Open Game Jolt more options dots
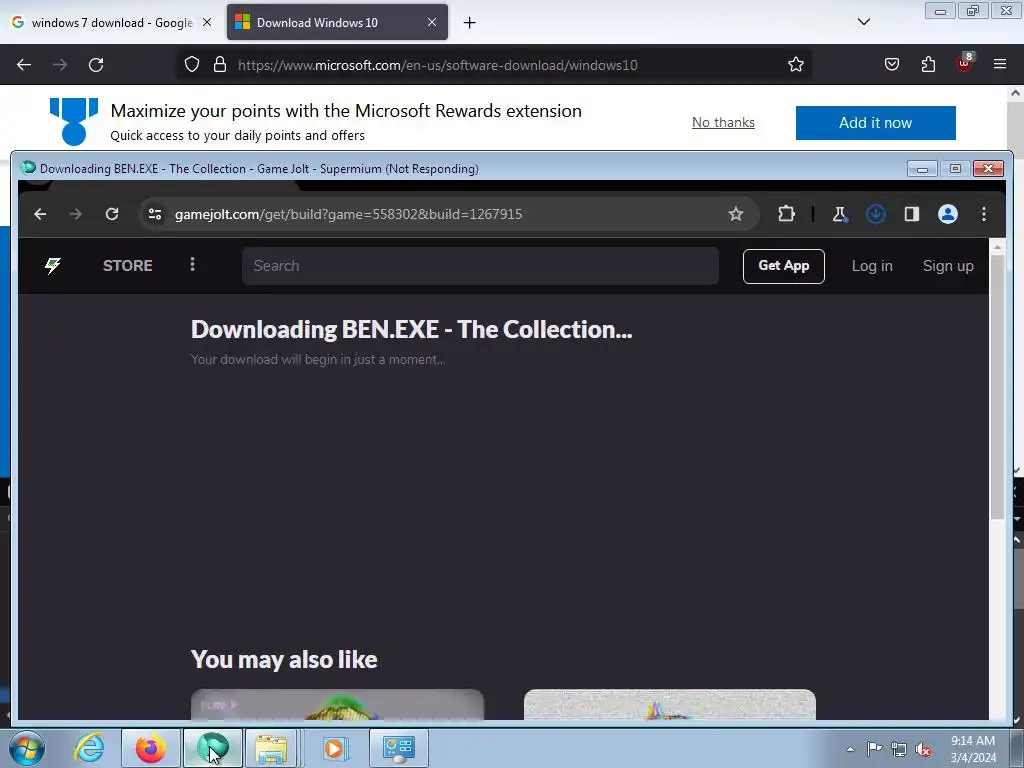 pos(192,264)
